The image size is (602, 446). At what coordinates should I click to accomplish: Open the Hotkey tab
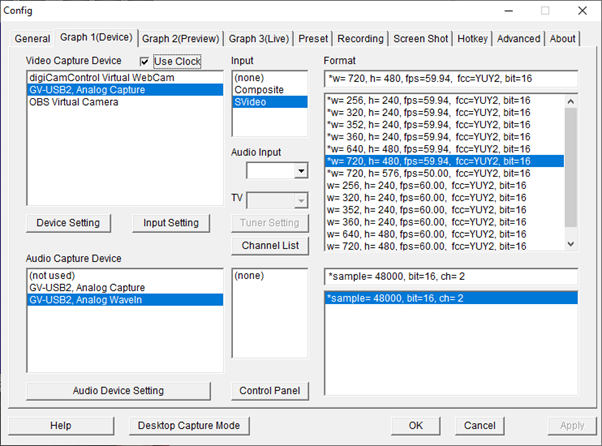coord(473,39)
